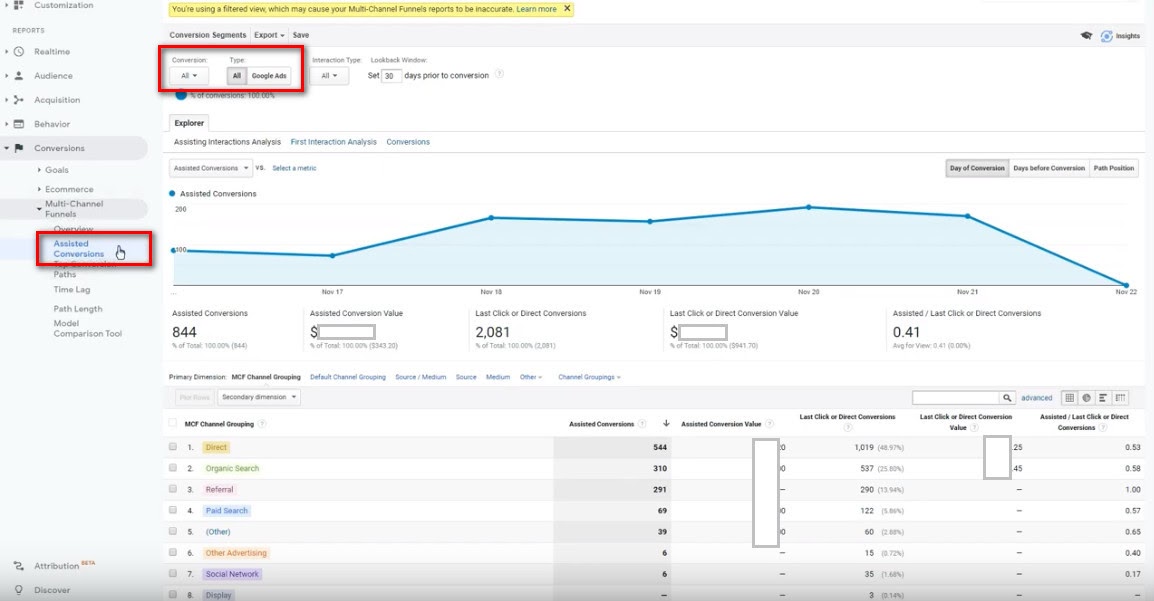
Task: Click the Discover lightbulb icon
Action: coord(19,590)
